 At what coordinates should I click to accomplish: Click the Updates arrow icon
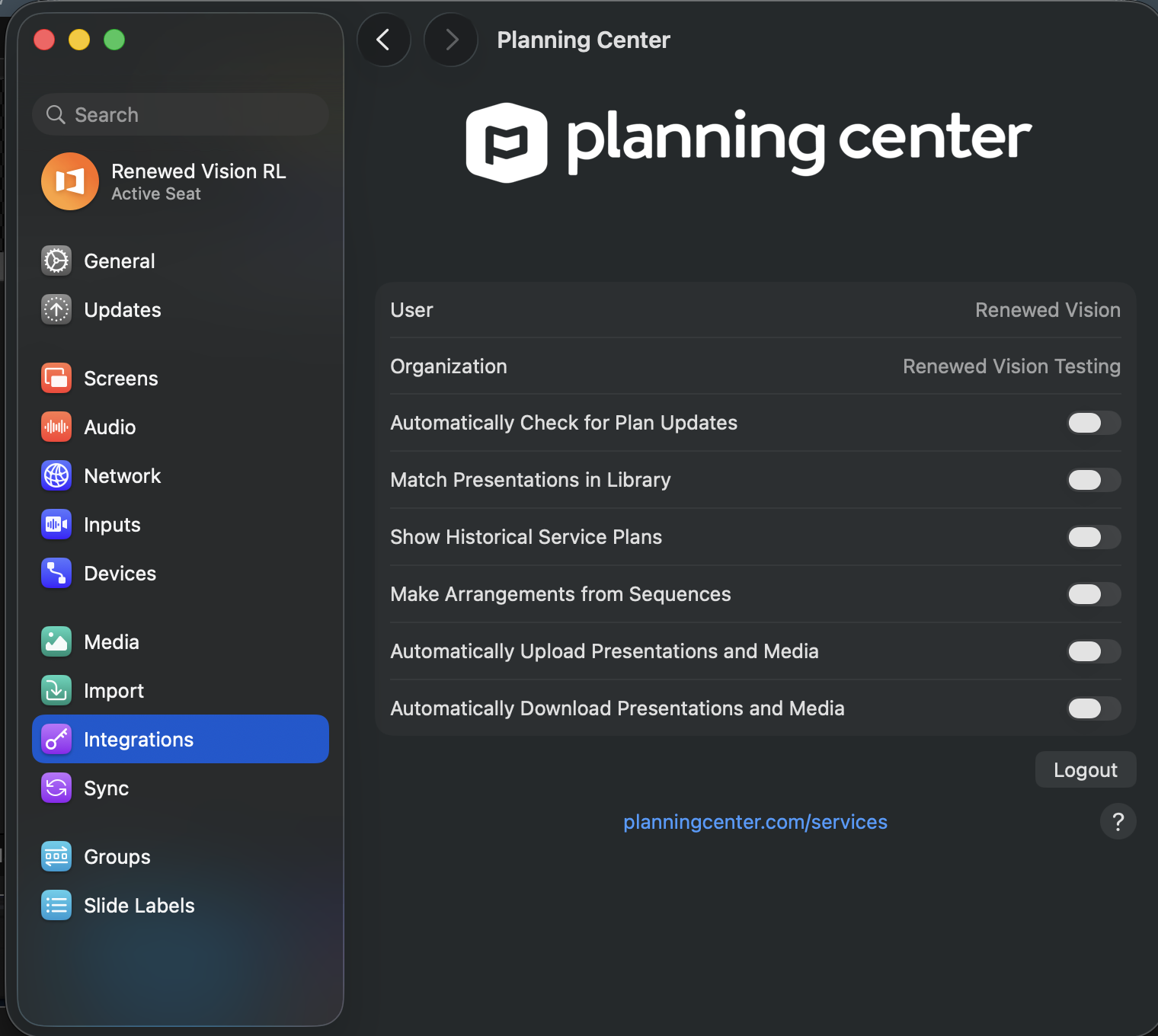tap(56, 310)
